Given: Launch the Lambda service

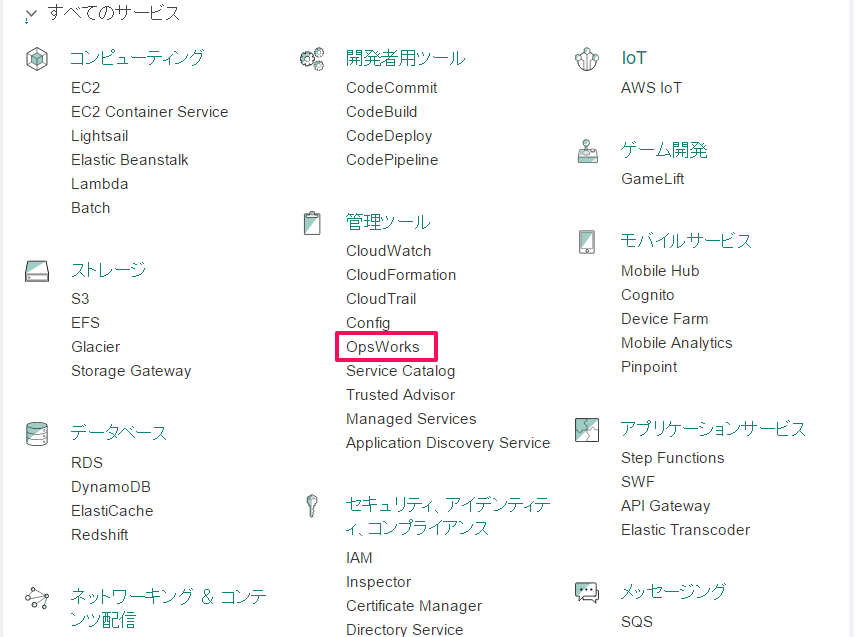Looking at the screenshot, I should (x=100, y=184).
